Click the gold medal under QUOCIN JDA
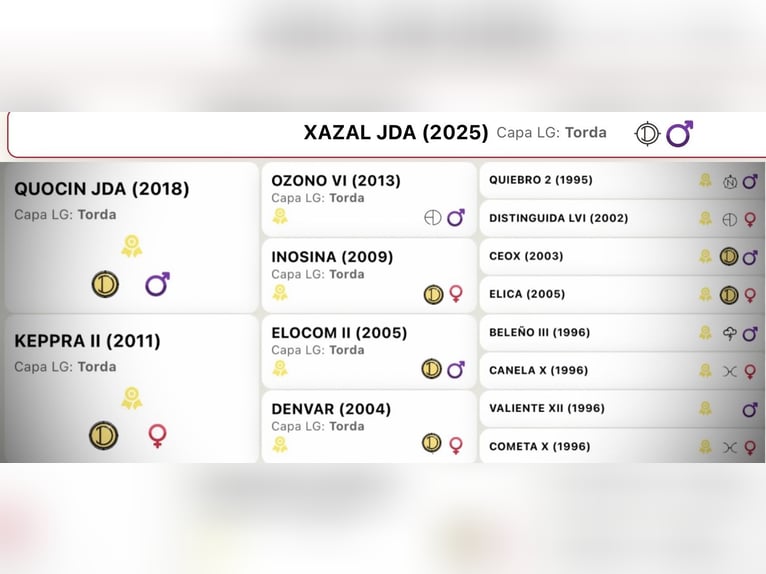The width and height of the screenshot is (766, 574). (x=105, y=284)
